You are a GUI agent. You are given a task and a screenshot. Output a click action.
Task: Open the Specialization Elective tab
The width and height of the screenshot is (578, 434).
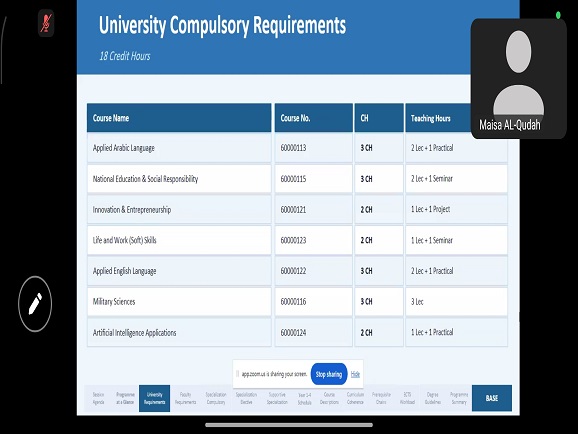point(246,398)
